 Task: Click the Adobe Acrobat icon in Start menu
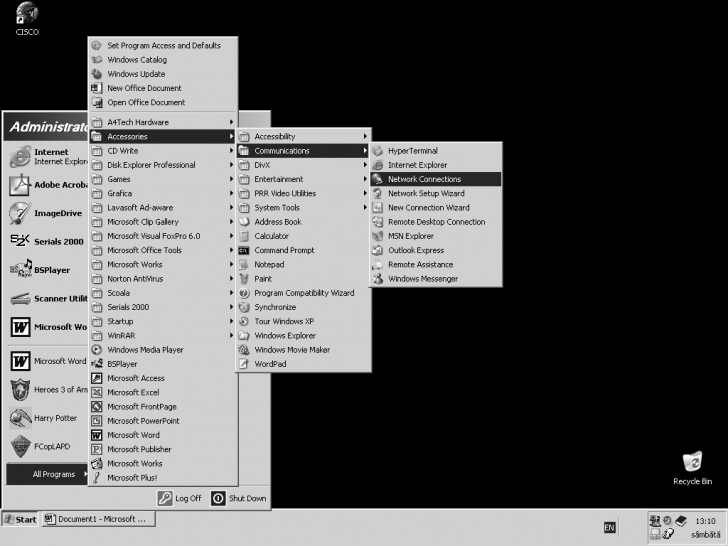point(21,184)
